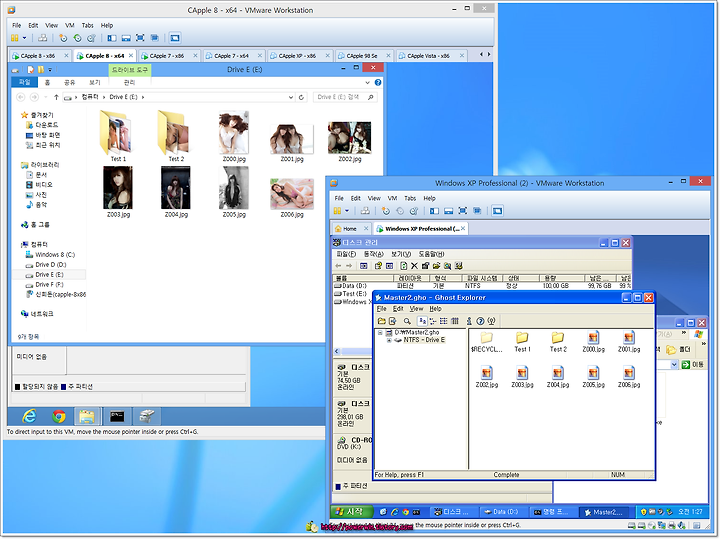Enter full screen in Windows XP VMware toolbar
Viewport: 720px width, 539px height.
click(463, 211)
